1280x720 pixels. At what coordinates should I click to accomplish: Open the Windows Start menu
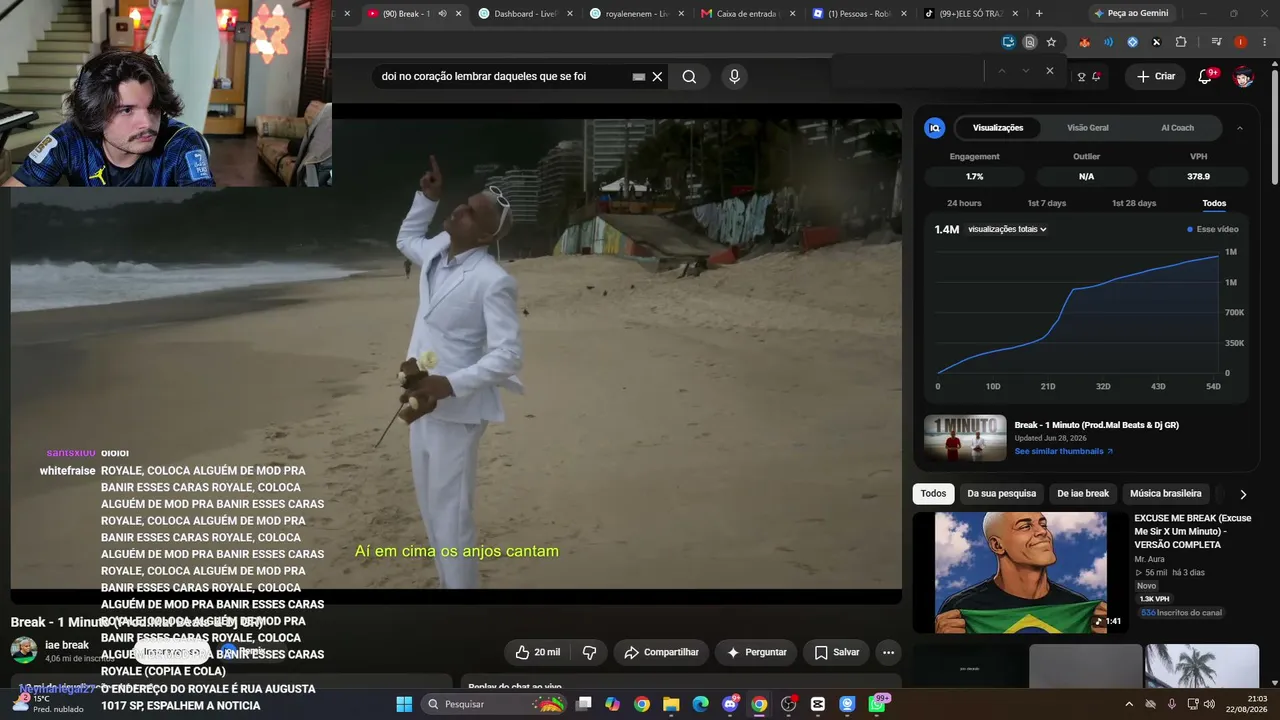(x=404, y=704)
